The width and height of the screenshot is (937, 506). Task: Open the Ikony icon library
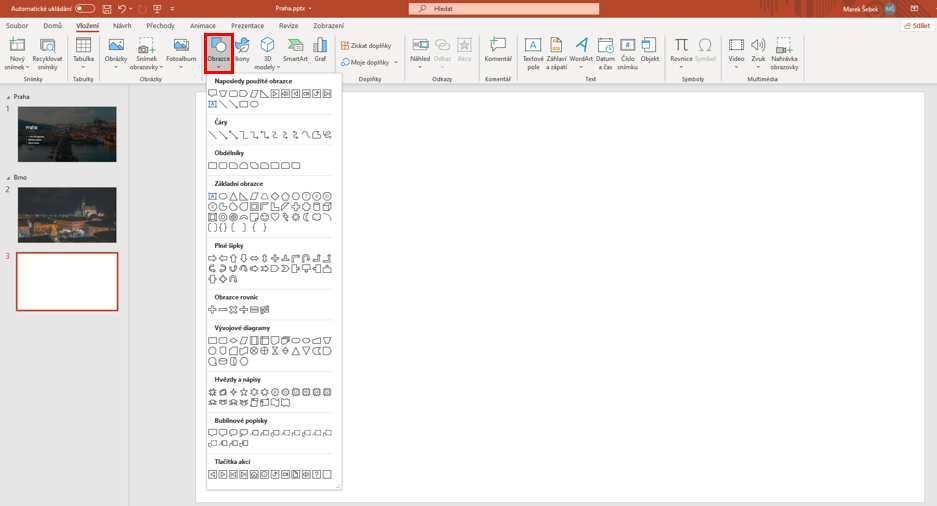click(x=242, y=50)
